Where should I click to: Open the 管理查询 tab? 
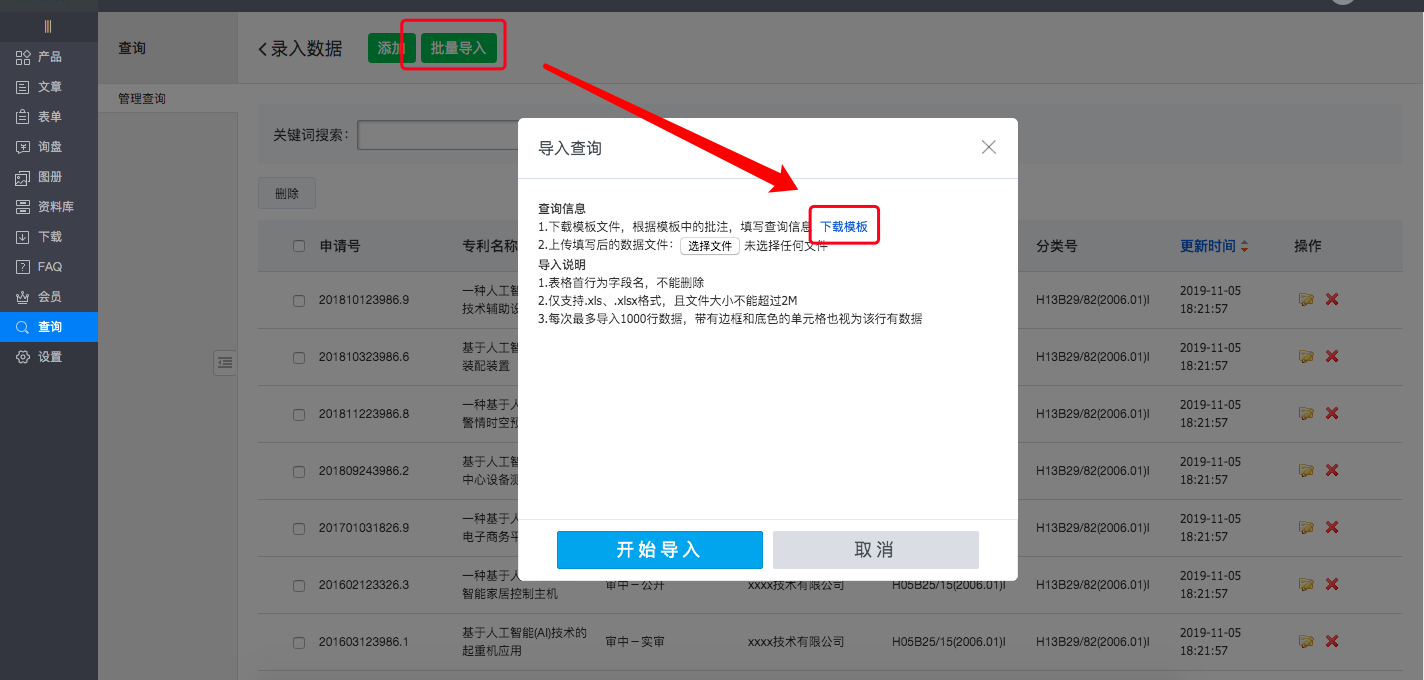142,99
